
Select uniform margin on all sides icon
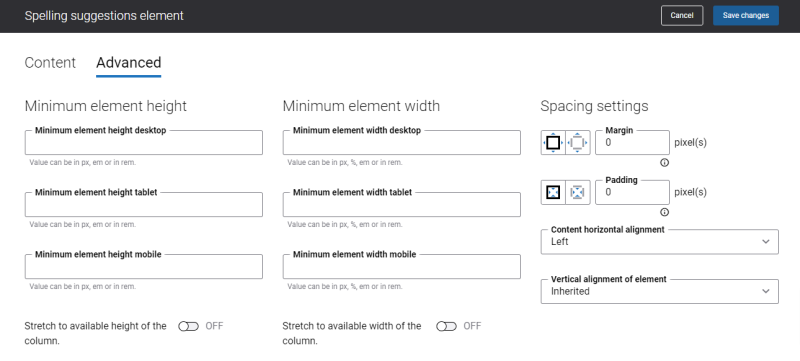tap(553, 143)
